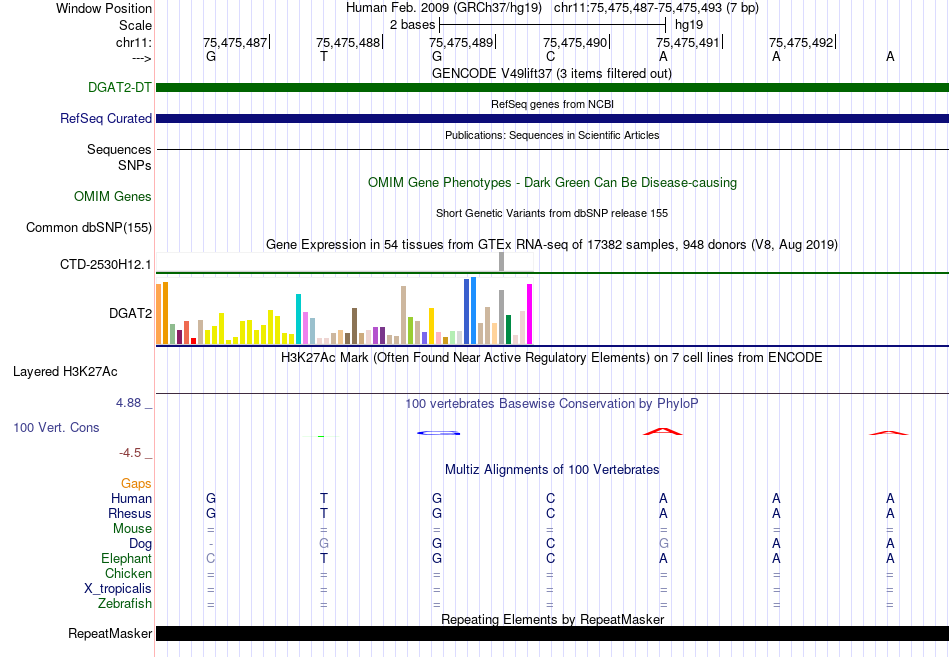Viewport: 950px width, 657px height.
Task: Click RefSeq genes from NCBI title
Action: [x=552, y=104]
